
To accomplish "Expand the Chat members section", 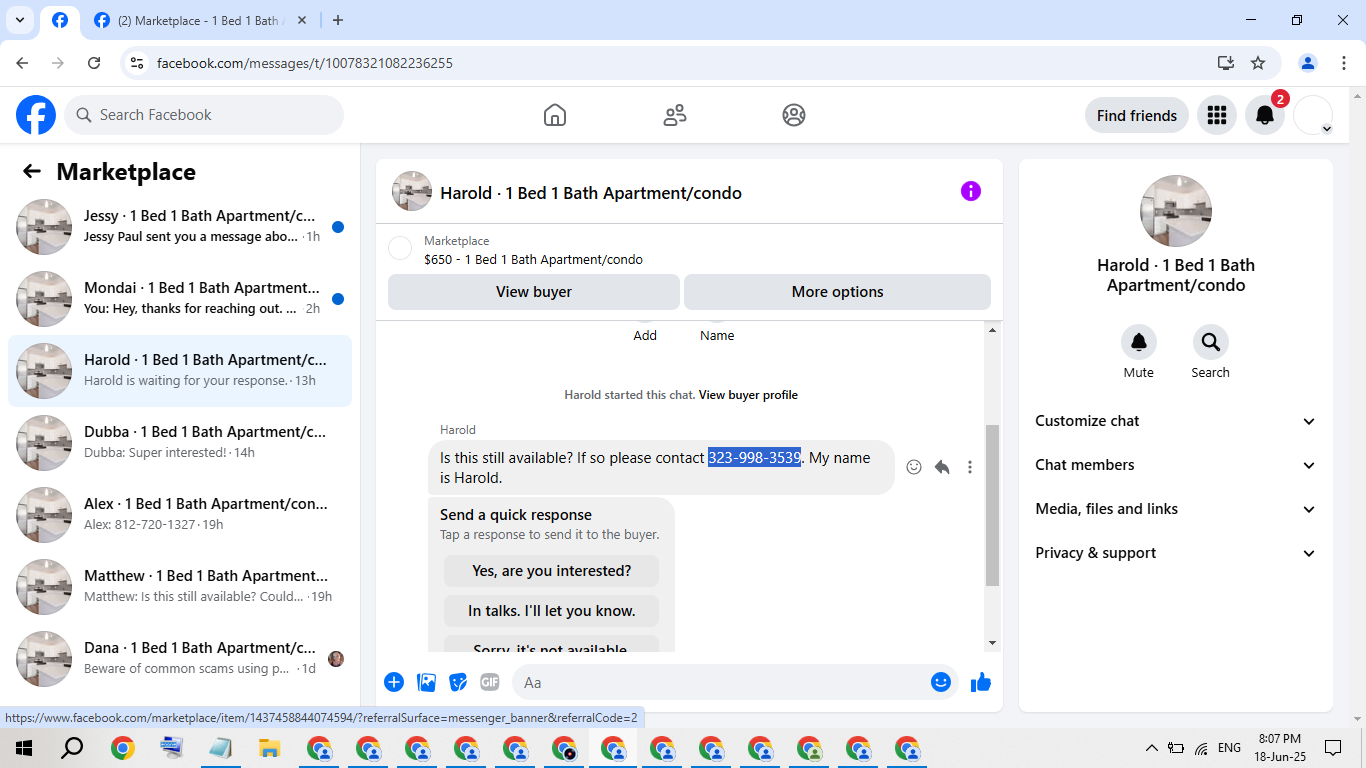I will click(x=1176, y=465).
